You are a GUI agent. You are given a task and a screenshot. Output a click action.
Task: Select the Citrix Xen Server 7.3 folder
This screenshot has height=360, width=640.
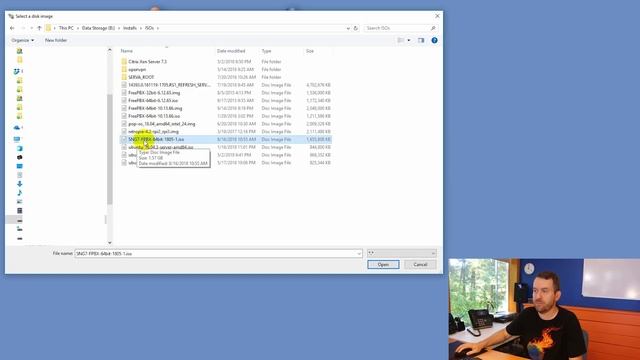point(147,62)
